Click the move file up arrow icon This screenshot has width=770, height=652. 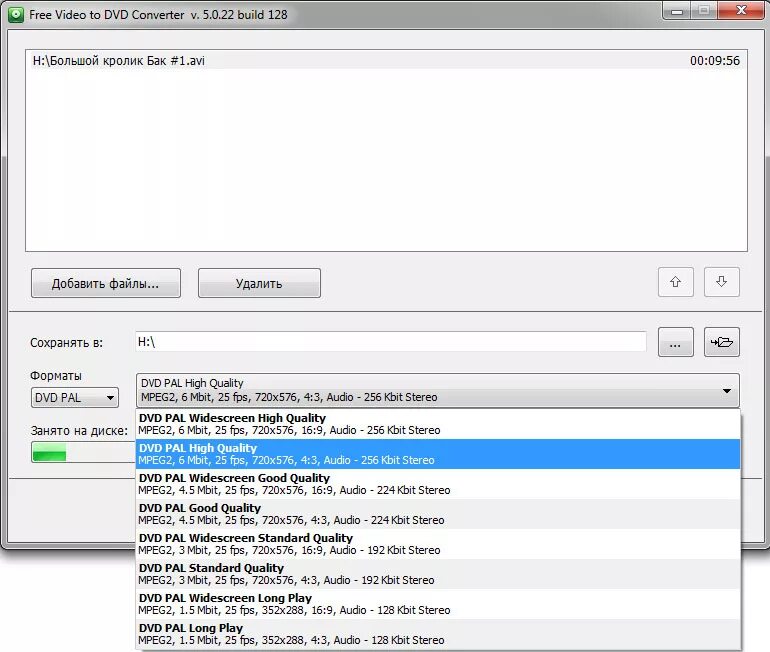(676, 282)
